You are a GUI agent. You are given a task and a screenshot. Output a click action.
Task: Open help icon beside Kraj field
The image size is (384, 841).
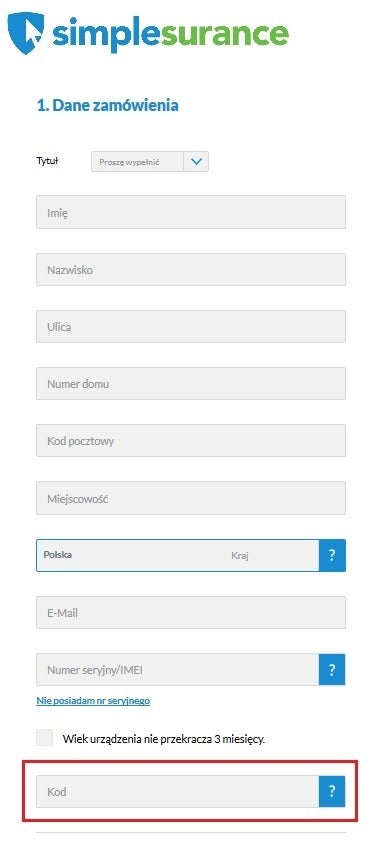pyautogui.click(x=332, y=555)
